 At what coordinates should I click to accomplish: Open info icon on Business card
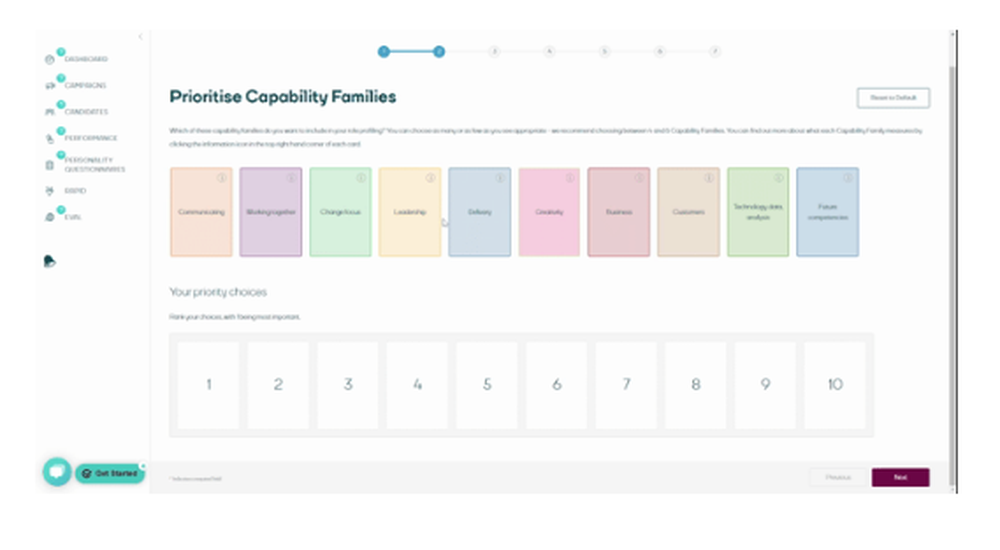[x=639, y=178]
